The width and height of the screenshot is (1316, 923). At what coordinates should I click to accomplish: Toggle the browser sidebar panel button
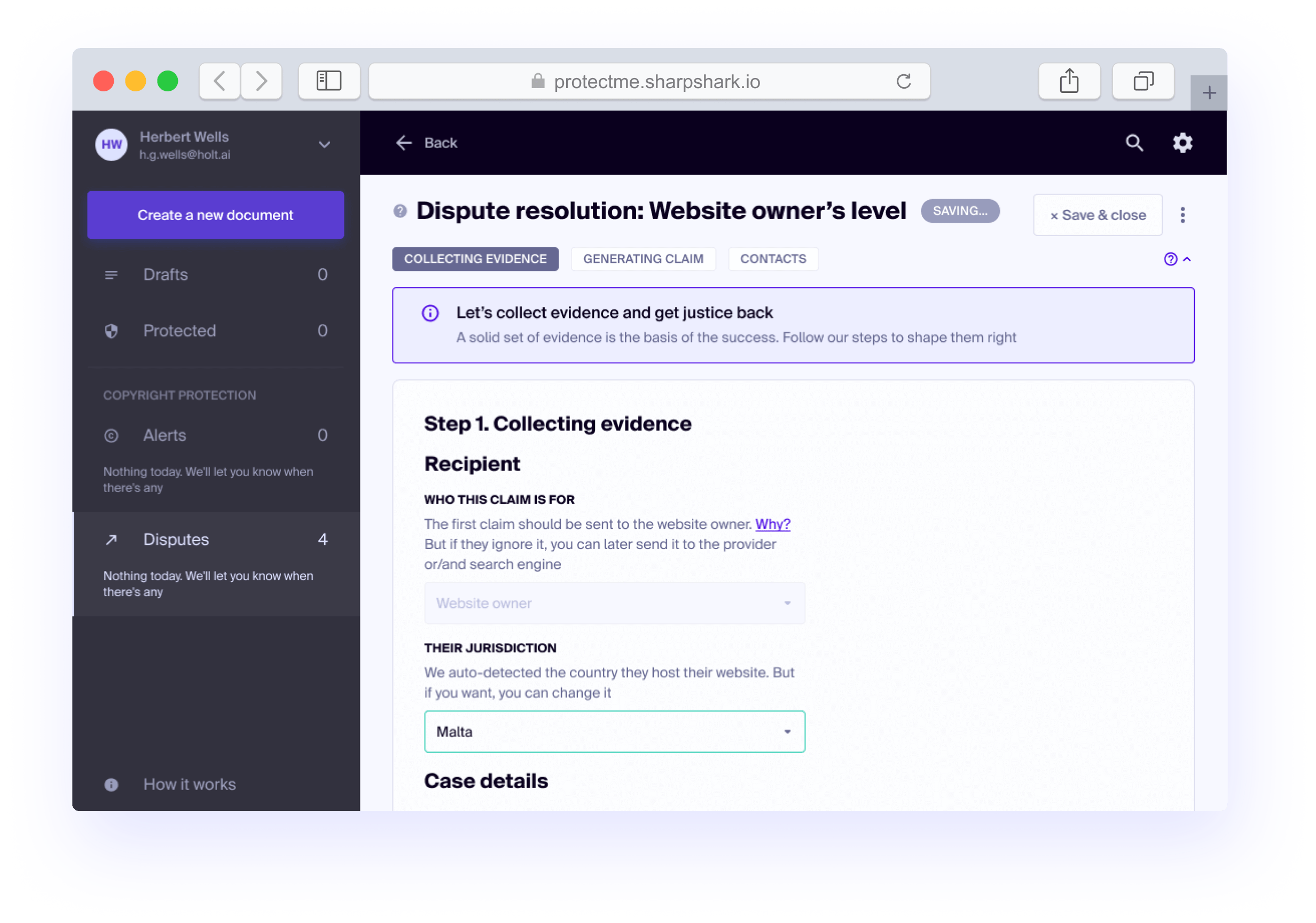pyautogui.click(x=329, y=81)
